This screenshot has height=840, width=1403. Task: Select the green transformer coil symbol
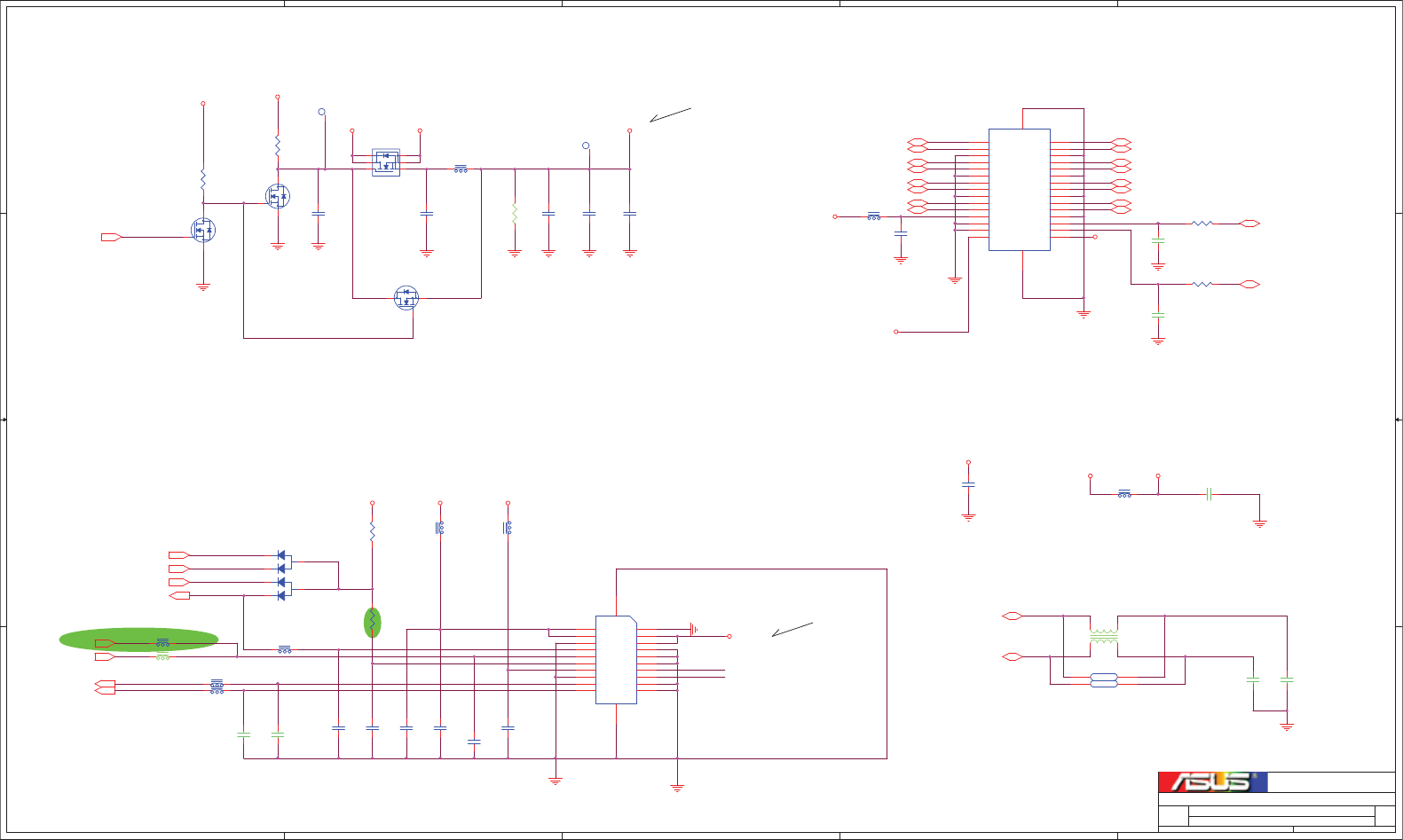click(1104, 636)
